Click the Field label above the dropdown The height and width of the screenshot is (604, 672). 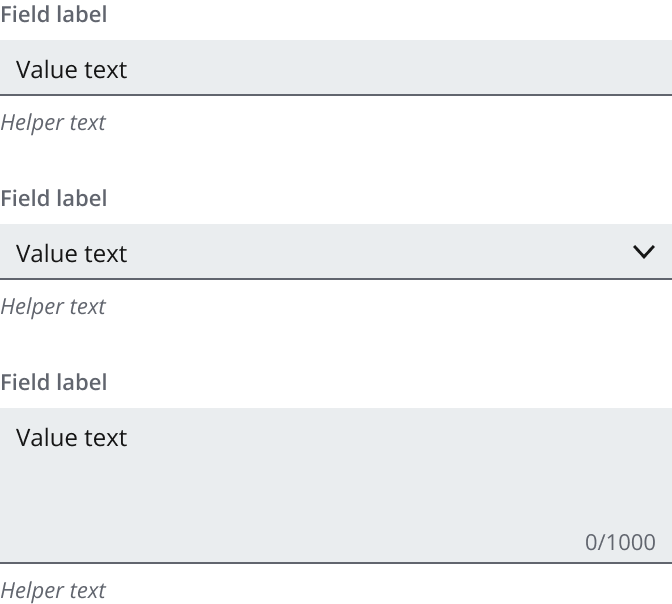[x=54, y=199]
